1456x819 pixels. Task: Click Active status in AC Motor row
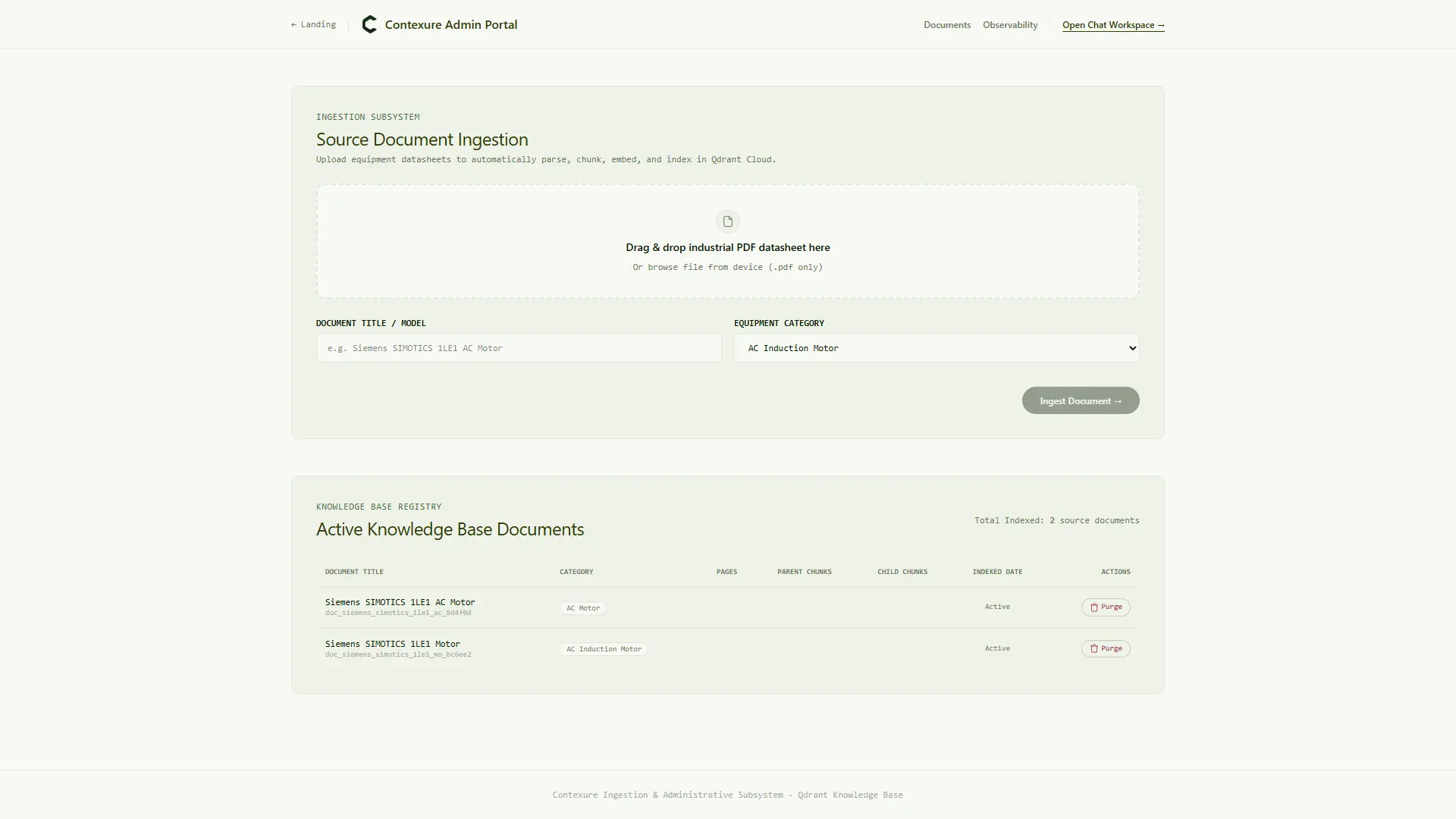[997, 607]
